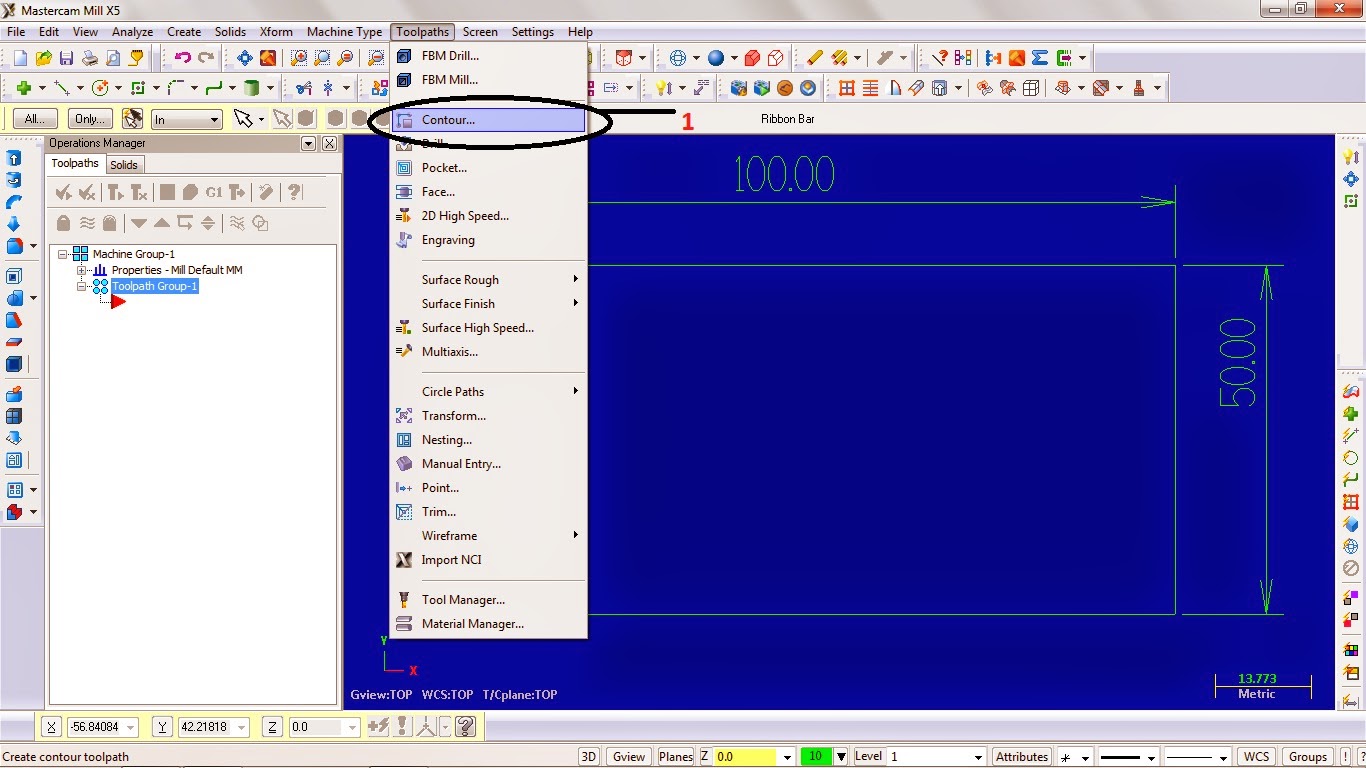The image size is (1366, 768).
Task: Toggle the X coordinate lock button
Action: point(53,727)
